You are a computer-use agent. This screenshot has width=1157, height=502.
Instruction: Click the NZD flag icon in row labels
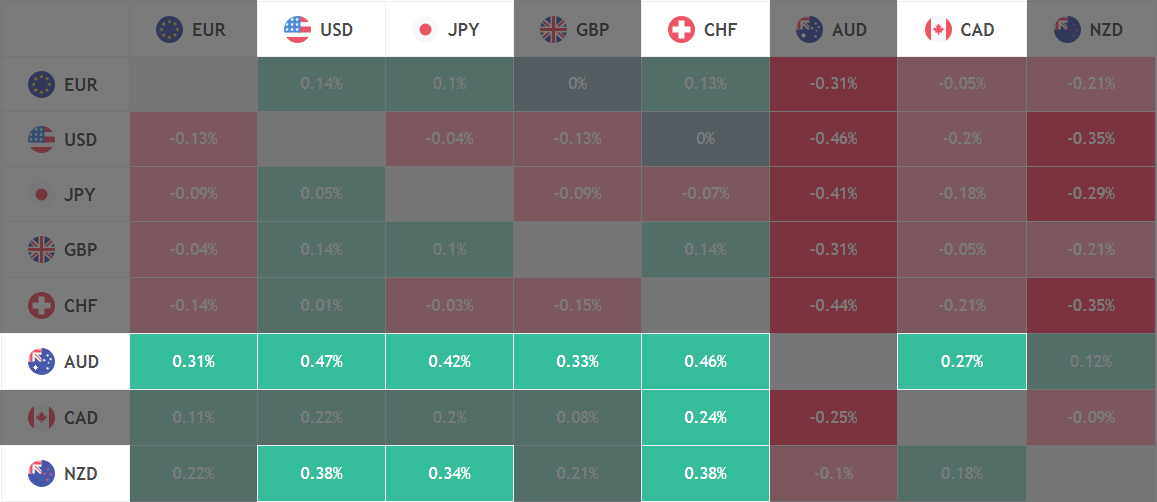pos(41,473)
